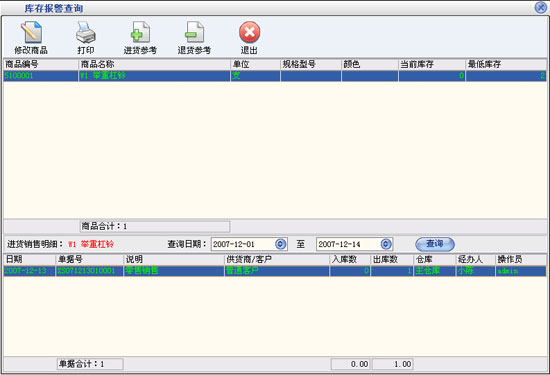550x375 pixels.
Task: Open 退货参考 return reference icon
Action: point(194,32)
